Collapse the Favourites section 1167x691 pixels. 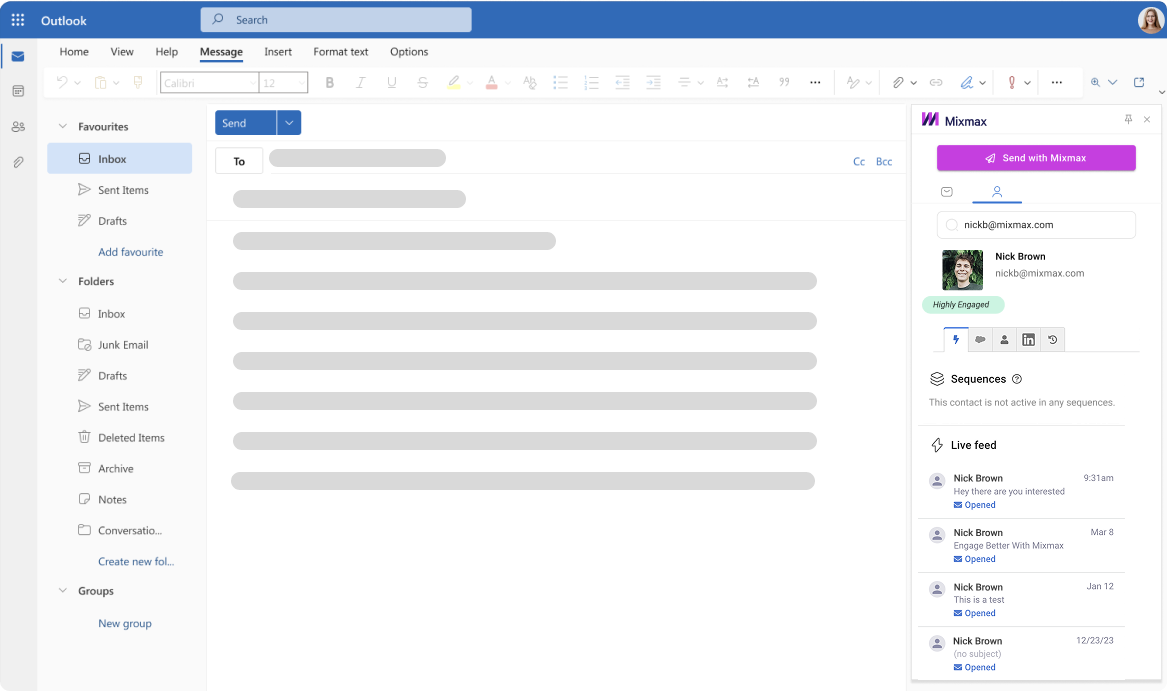(x=63, y=126)
